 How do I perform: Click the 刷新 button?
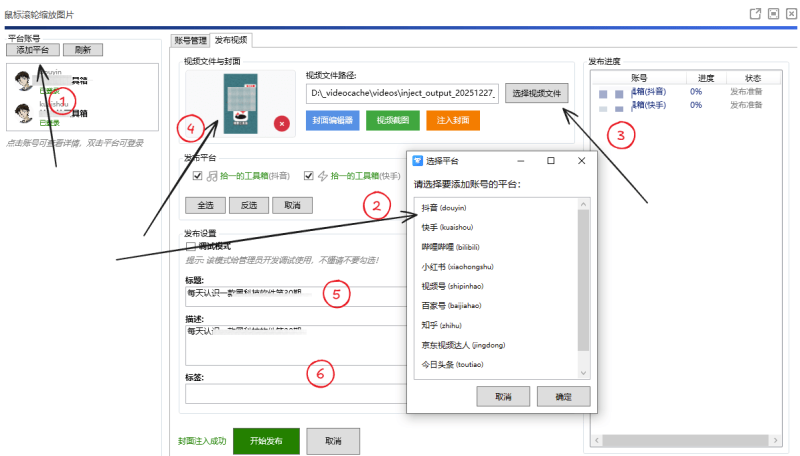pyautogui.click(x=83, y=49)
